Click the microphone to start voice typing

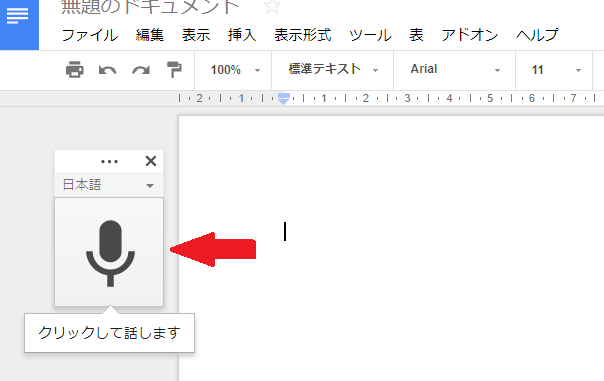pyautogui.click(x=109, y=252)
